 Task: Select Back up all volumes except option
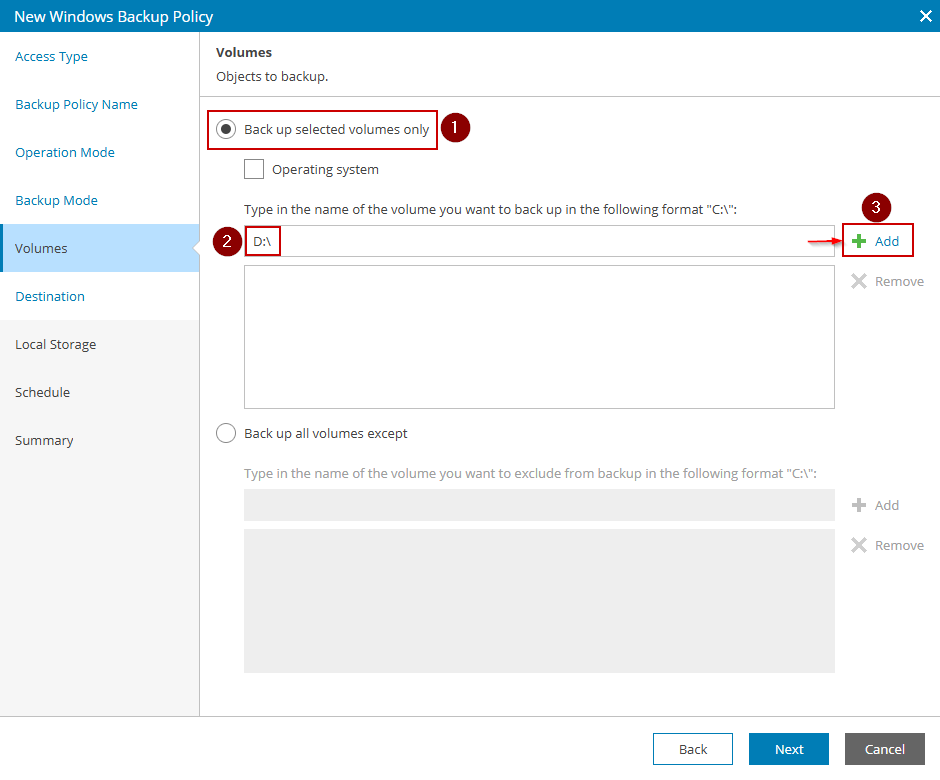[x=226, y=433]
